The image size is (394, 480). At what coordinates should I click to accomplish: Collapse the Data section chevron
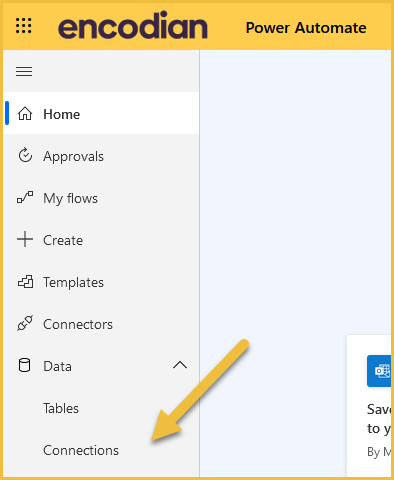[x=180, y=365]
